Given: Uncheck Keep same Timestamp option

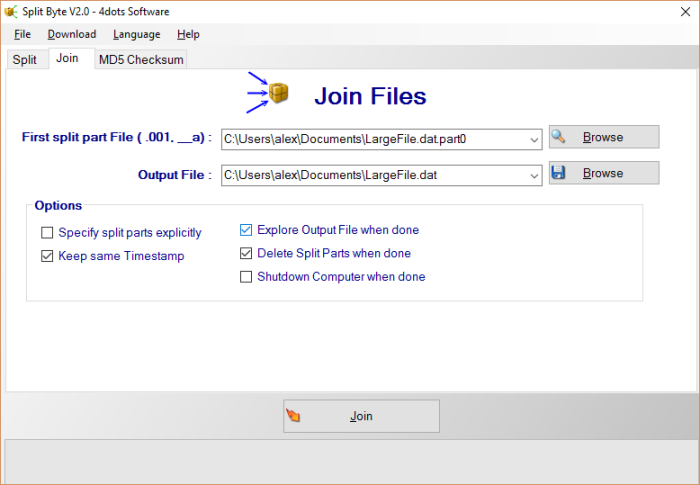Looking at the screenshot, I should pyautogui.click(x=47, y=256).
